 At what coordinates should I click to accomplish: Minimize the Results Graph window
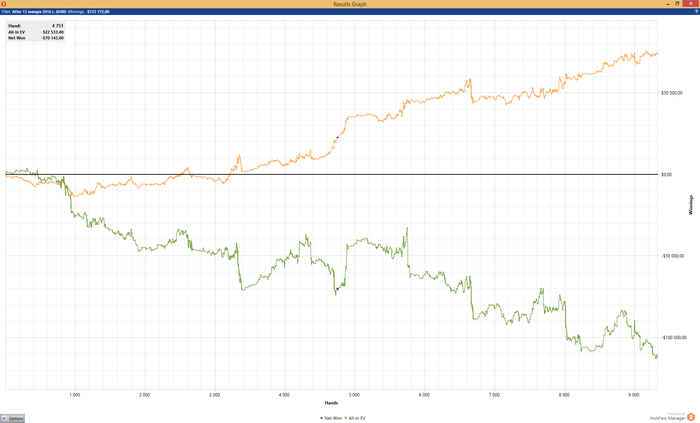click(x=668, y=4)
